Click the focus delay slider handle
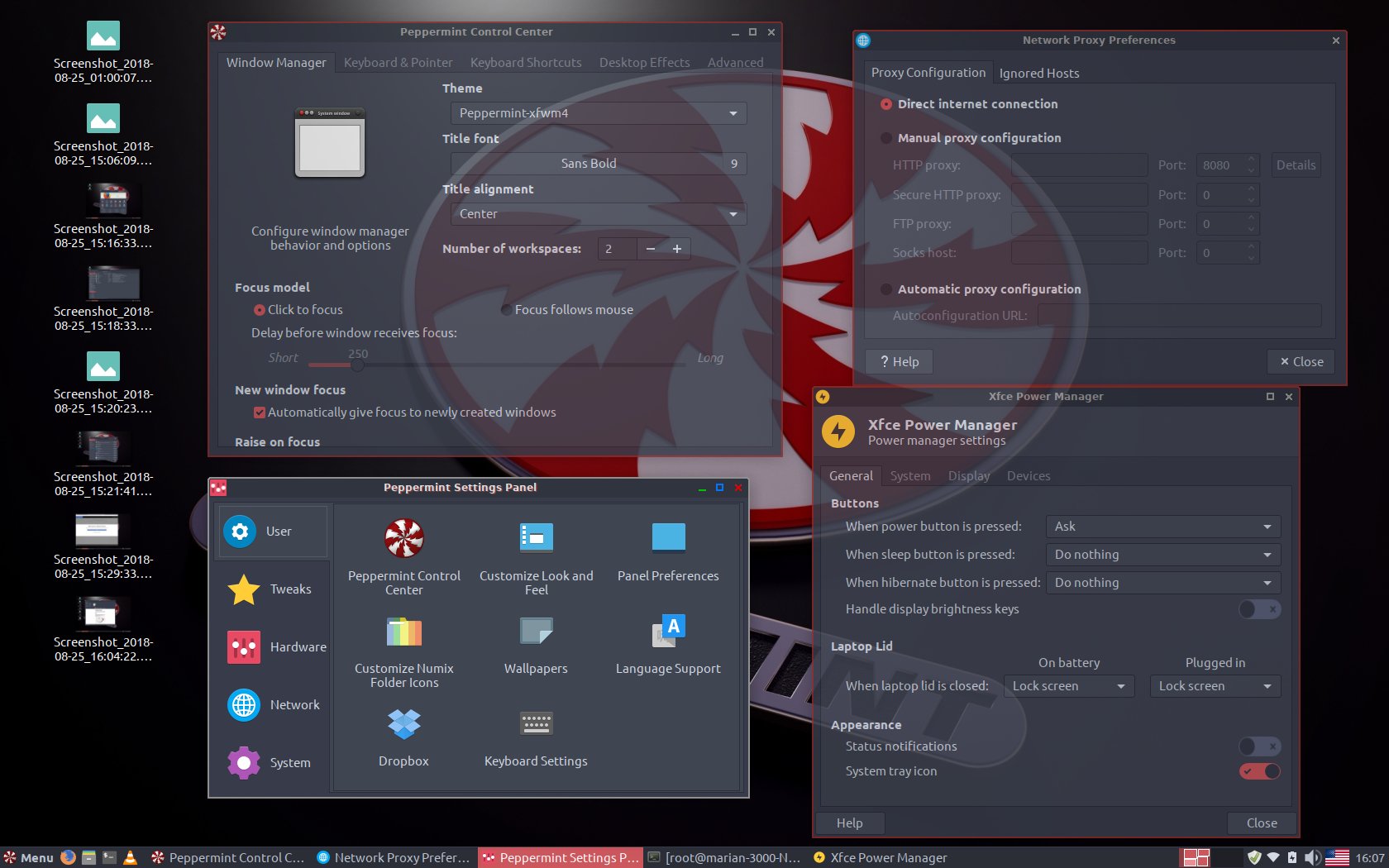 pyautogui.click(x=357, y=365)
